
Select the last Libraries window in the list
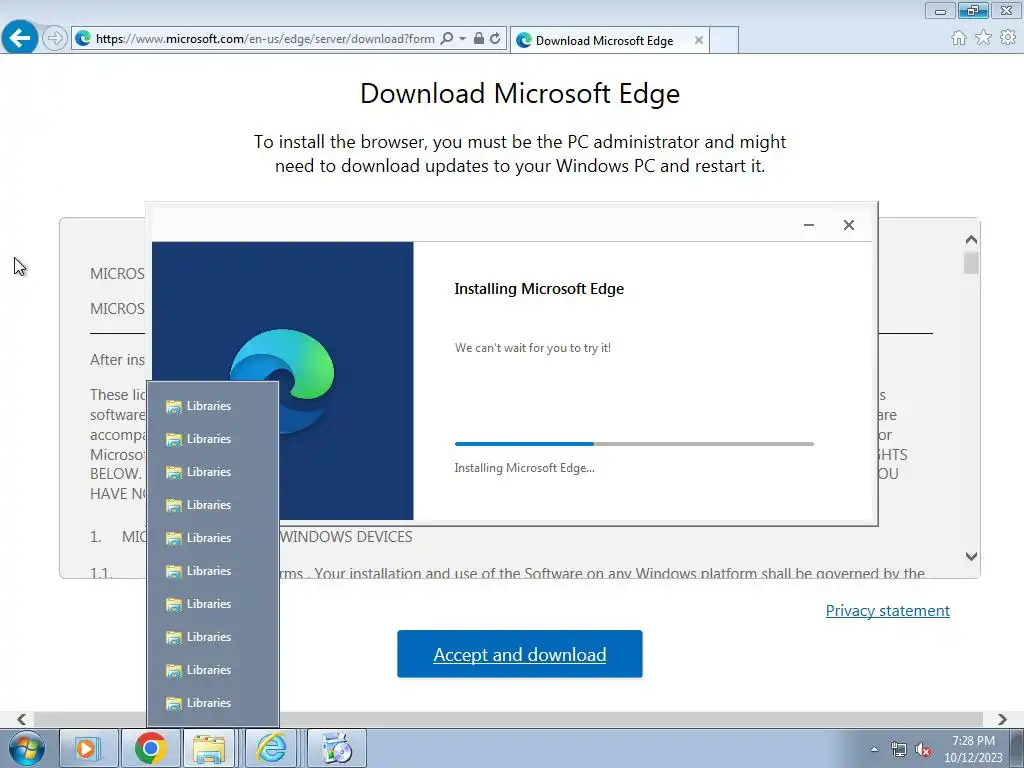213,703
